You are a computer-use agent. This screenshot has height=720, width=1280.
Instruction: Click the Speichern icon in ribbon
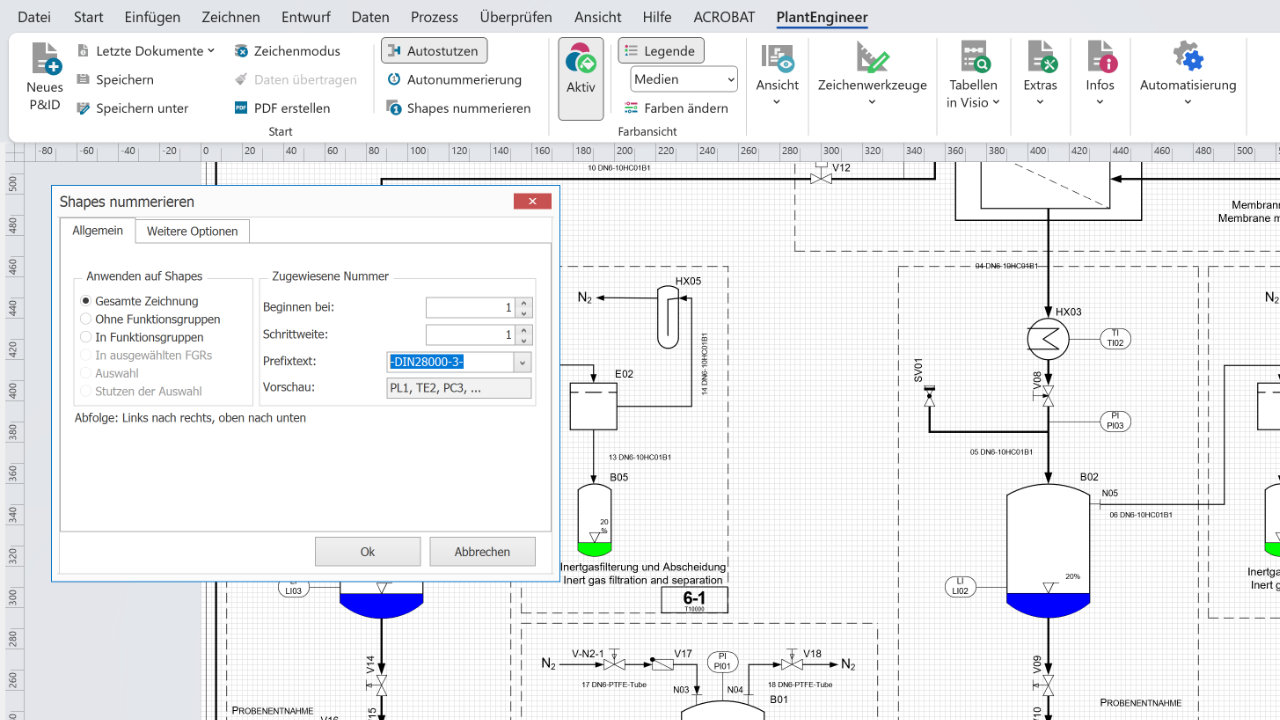click(x=83, y=80)
